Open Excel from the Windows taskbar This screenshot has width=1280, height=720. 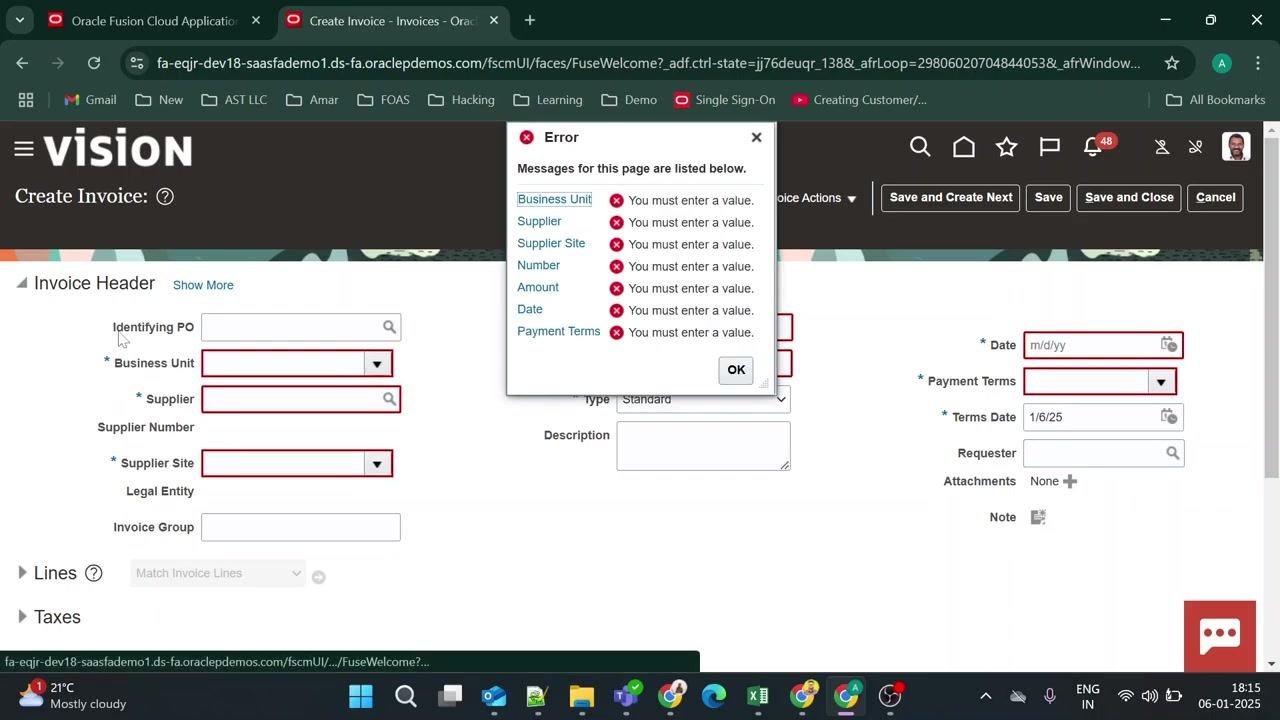(758, 695)
